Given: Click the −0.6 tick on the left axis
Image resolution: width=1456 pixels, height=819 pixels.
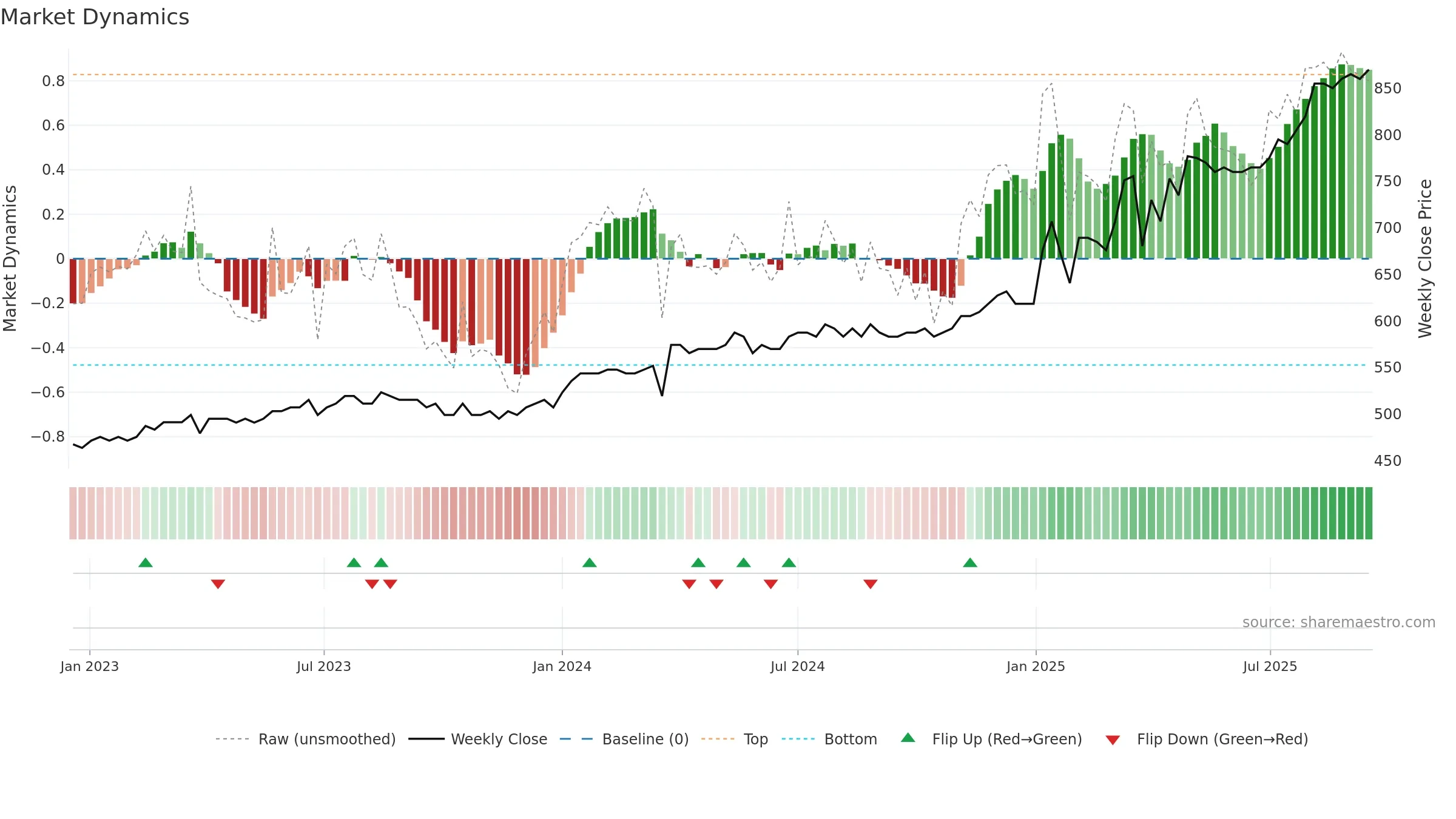Looking at the screenshot, I should pos(48,393).
